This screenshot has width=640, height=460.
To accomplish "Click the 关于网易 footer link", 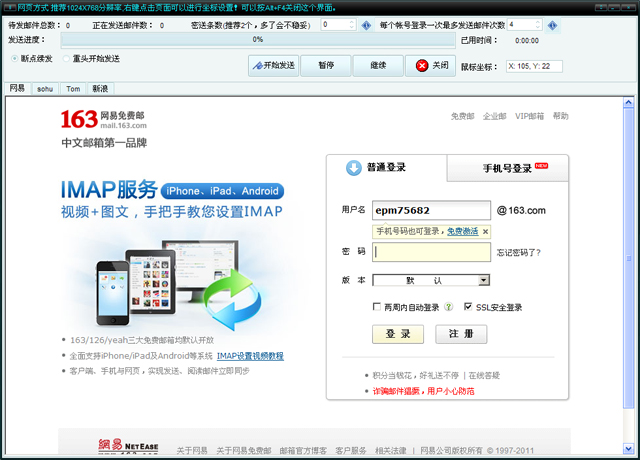I will coord(192,451).
